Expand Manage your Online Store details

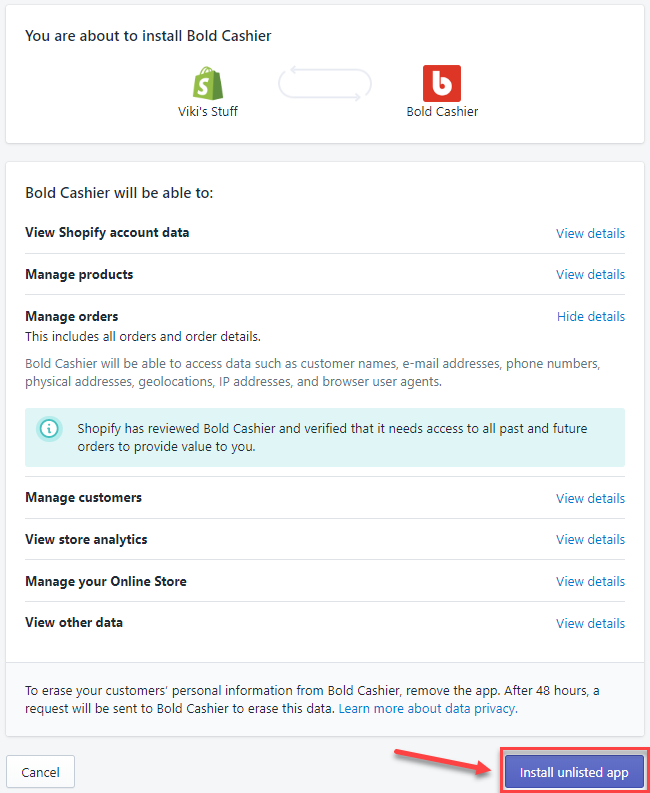(x=590, y=581)
